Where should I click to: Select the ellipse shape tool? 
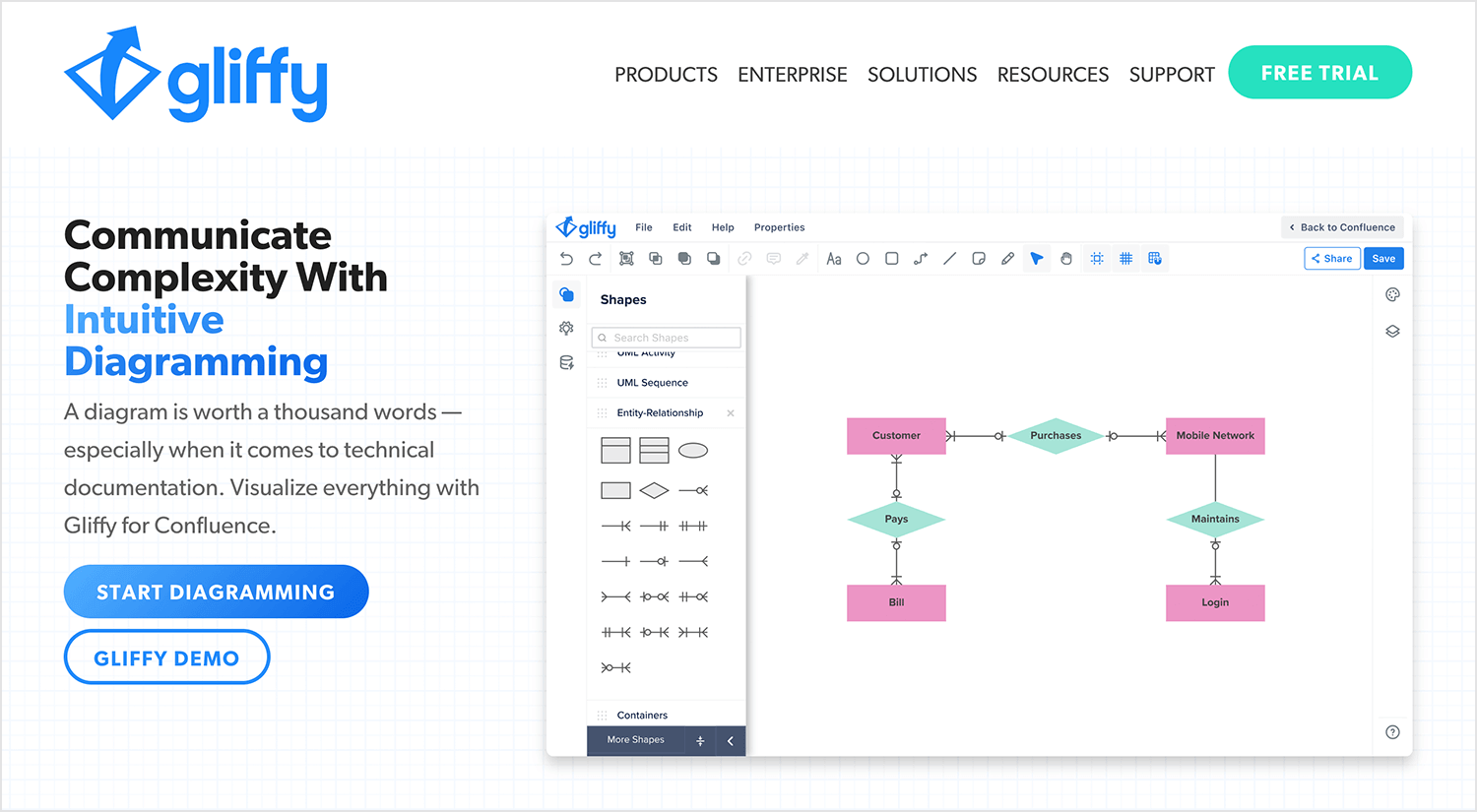(x=863, y=259)
